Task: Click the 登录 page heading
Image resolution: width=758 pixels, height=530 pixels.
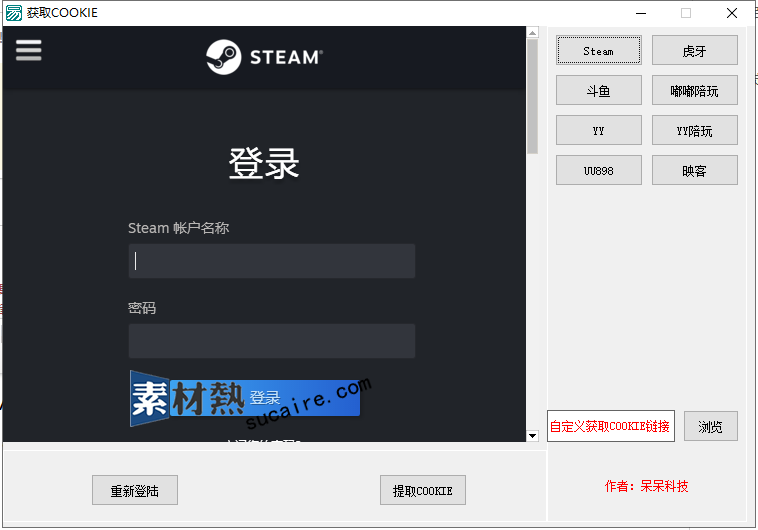Action: pos(264,163)
